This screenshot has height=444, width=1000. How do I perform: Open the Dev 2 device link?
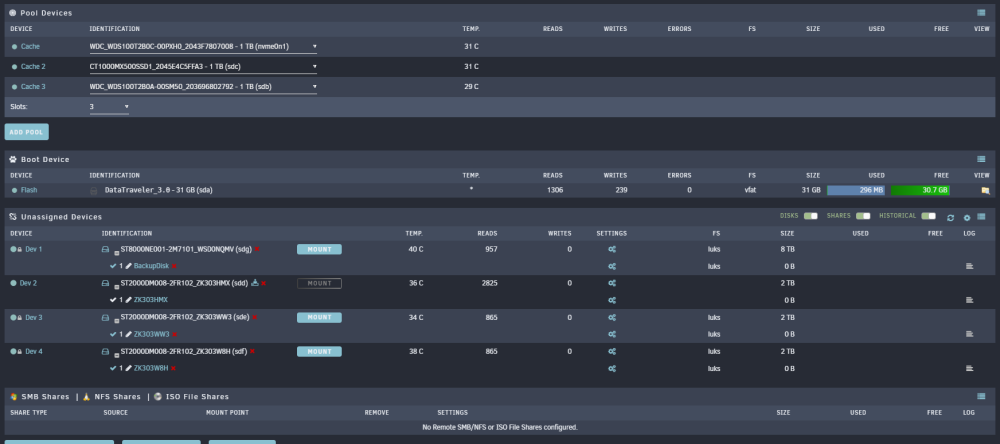[x=28, y=283]
